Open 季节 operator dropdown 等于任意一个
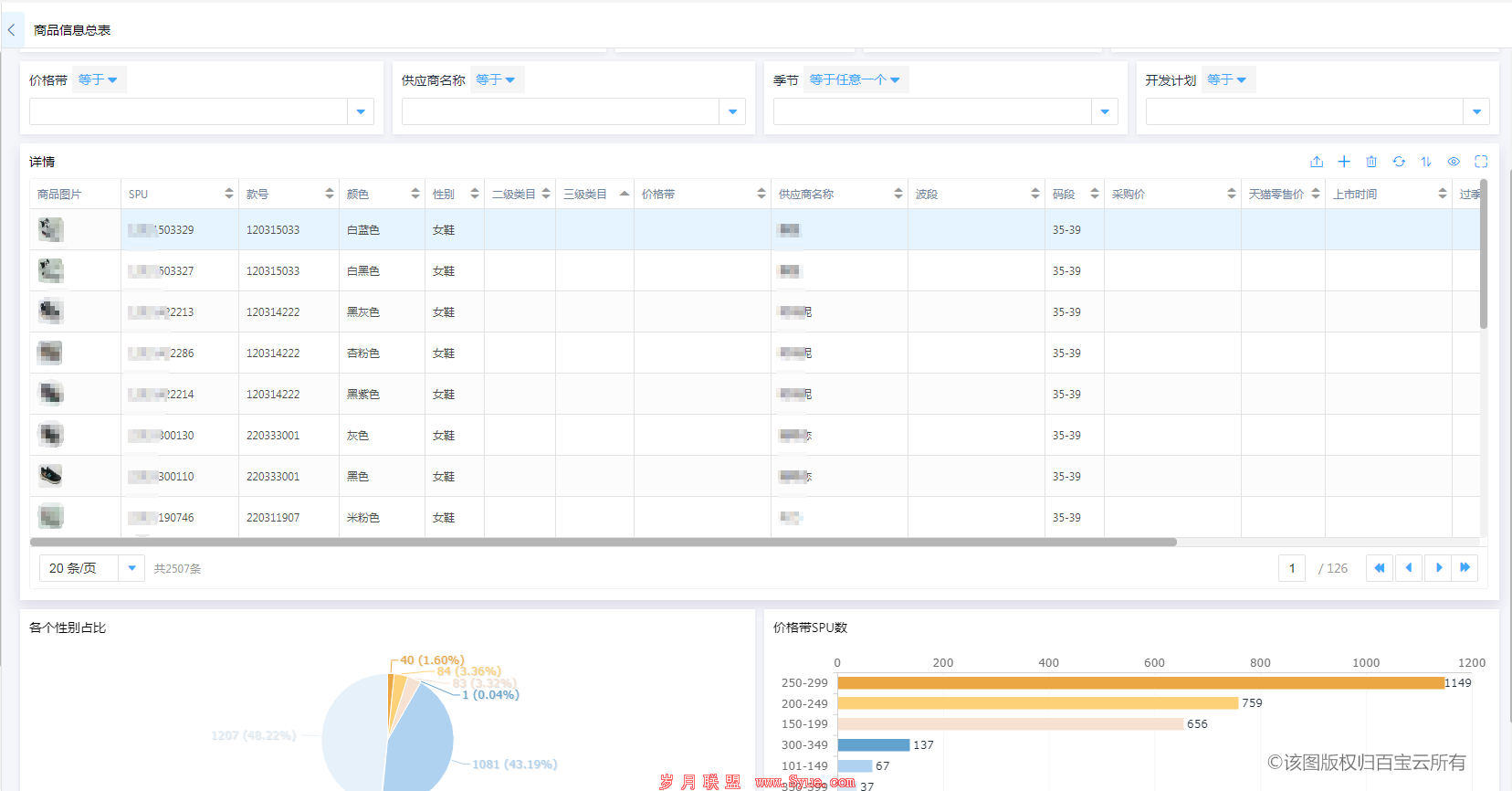This screenshot has width=1512, height=791. click(855, 80)
